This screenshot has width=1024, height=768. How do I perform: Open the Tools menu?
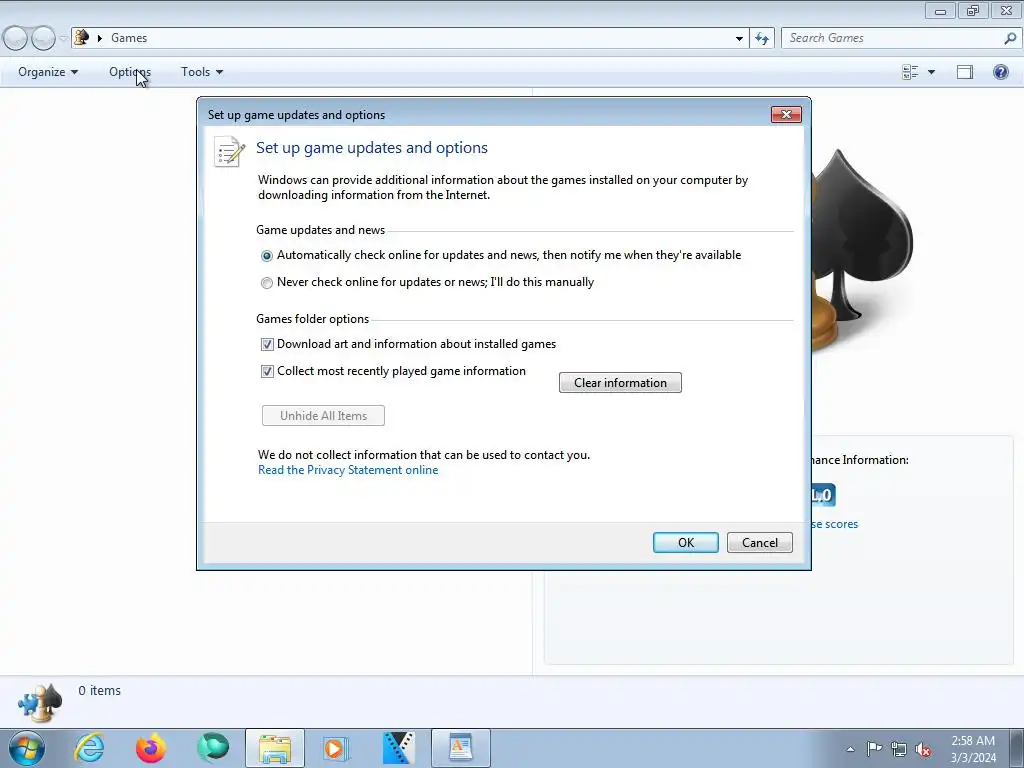[202, 72]
